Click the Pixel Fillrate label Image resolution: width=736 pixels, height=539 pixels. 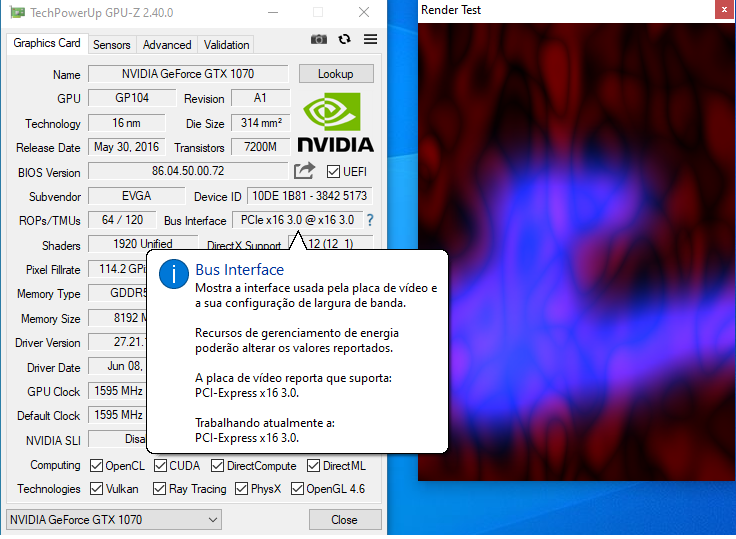tap(53, 270)
